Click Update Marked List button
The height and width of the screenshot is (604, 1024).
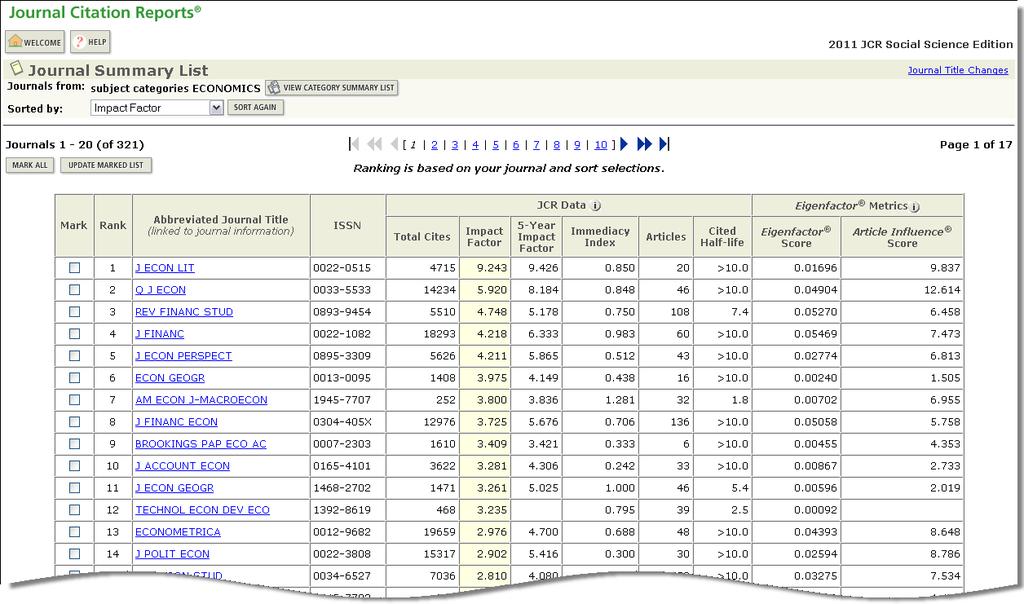tap(106, 165)
